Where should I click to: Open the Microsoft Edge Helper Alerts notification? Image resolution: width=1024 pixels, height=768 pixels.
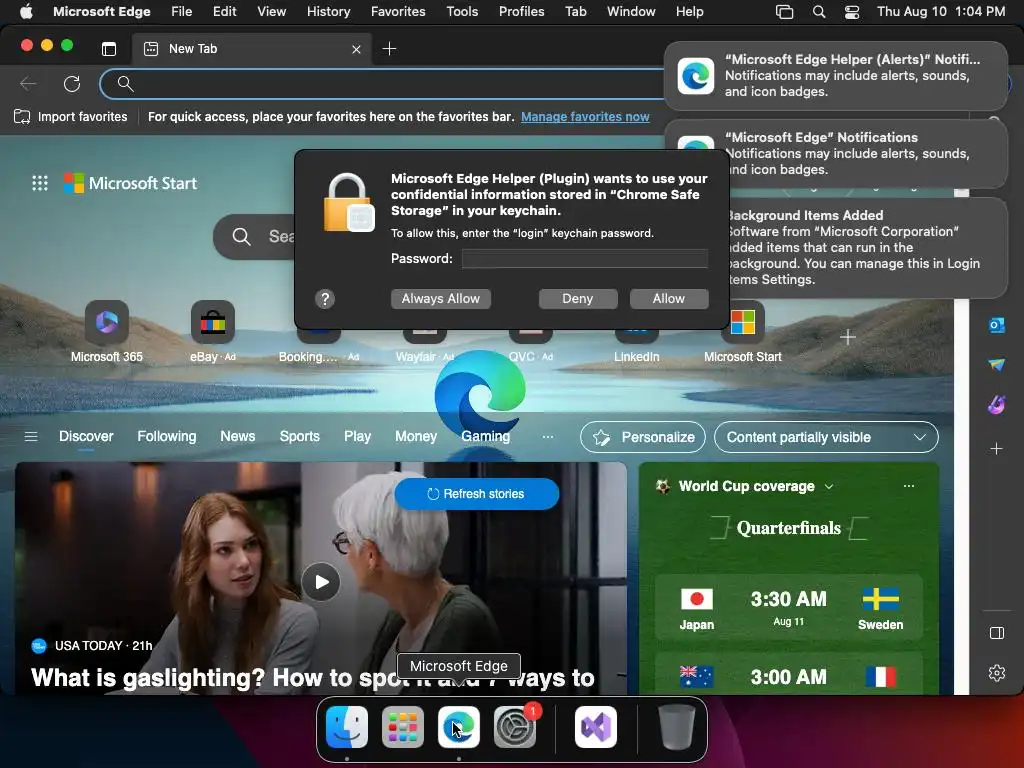(x=835, y=76)
